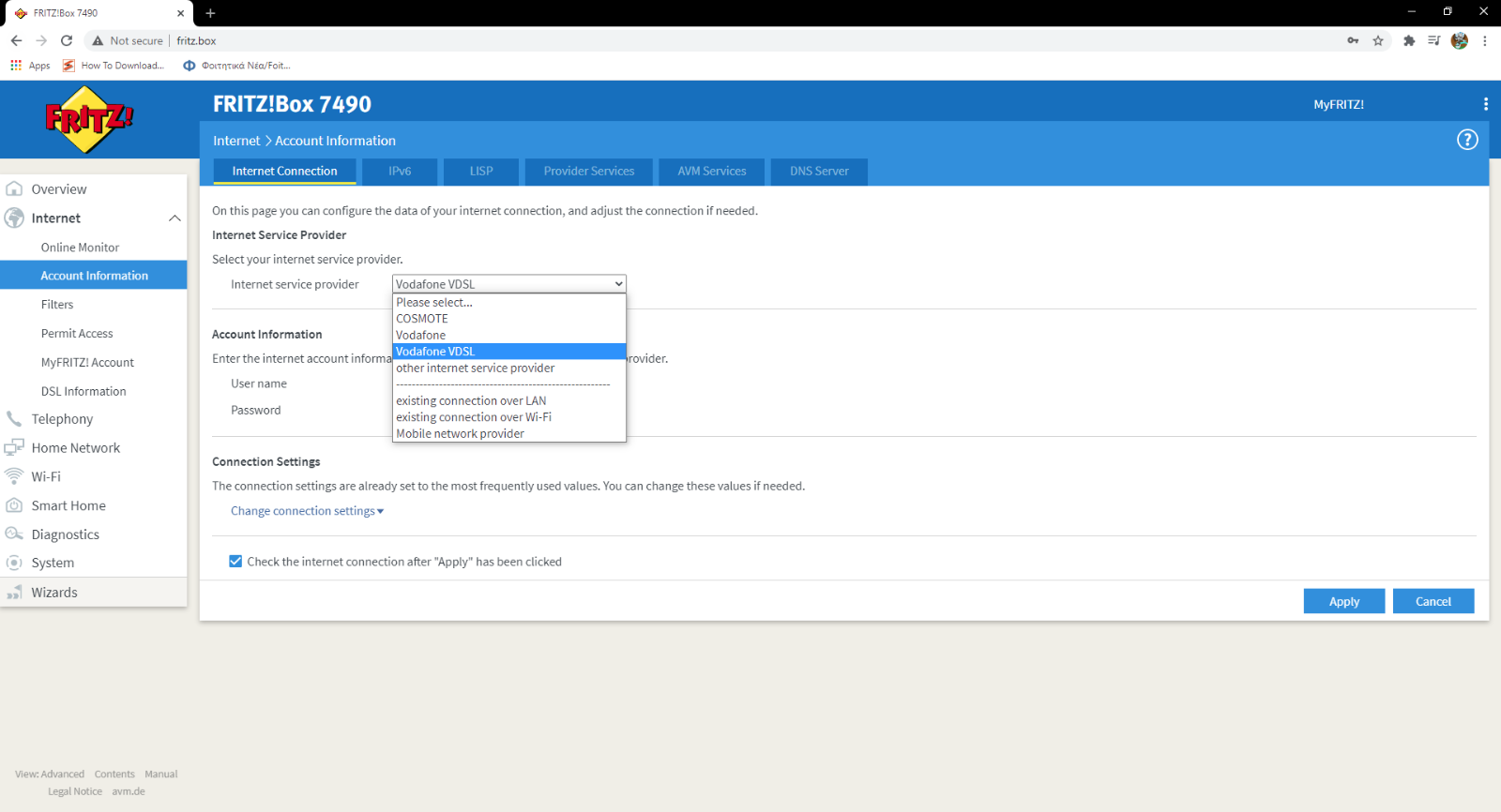
Task: Click the Cancel button
Action: tap(1433, 601)
